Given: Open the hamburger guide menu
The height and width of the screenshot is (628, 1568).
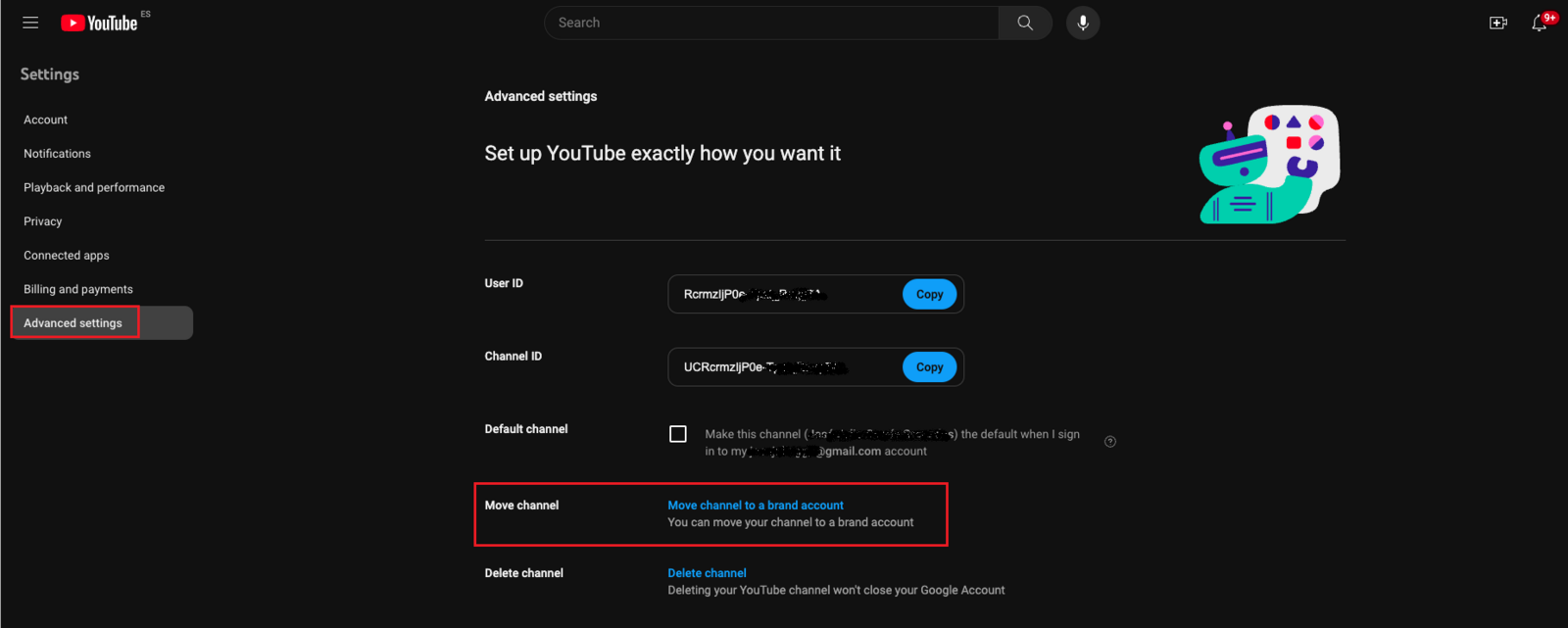Looking at the screenshot, I should tap(30, 23).
